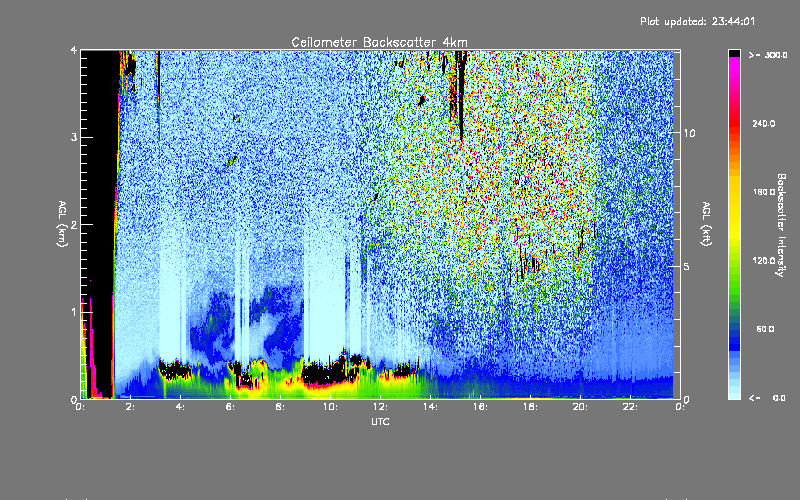The width and height of the screenshot is (800, 500).
Task: Click the '6:' UTC time tick
Action: (x=231, y=407)
